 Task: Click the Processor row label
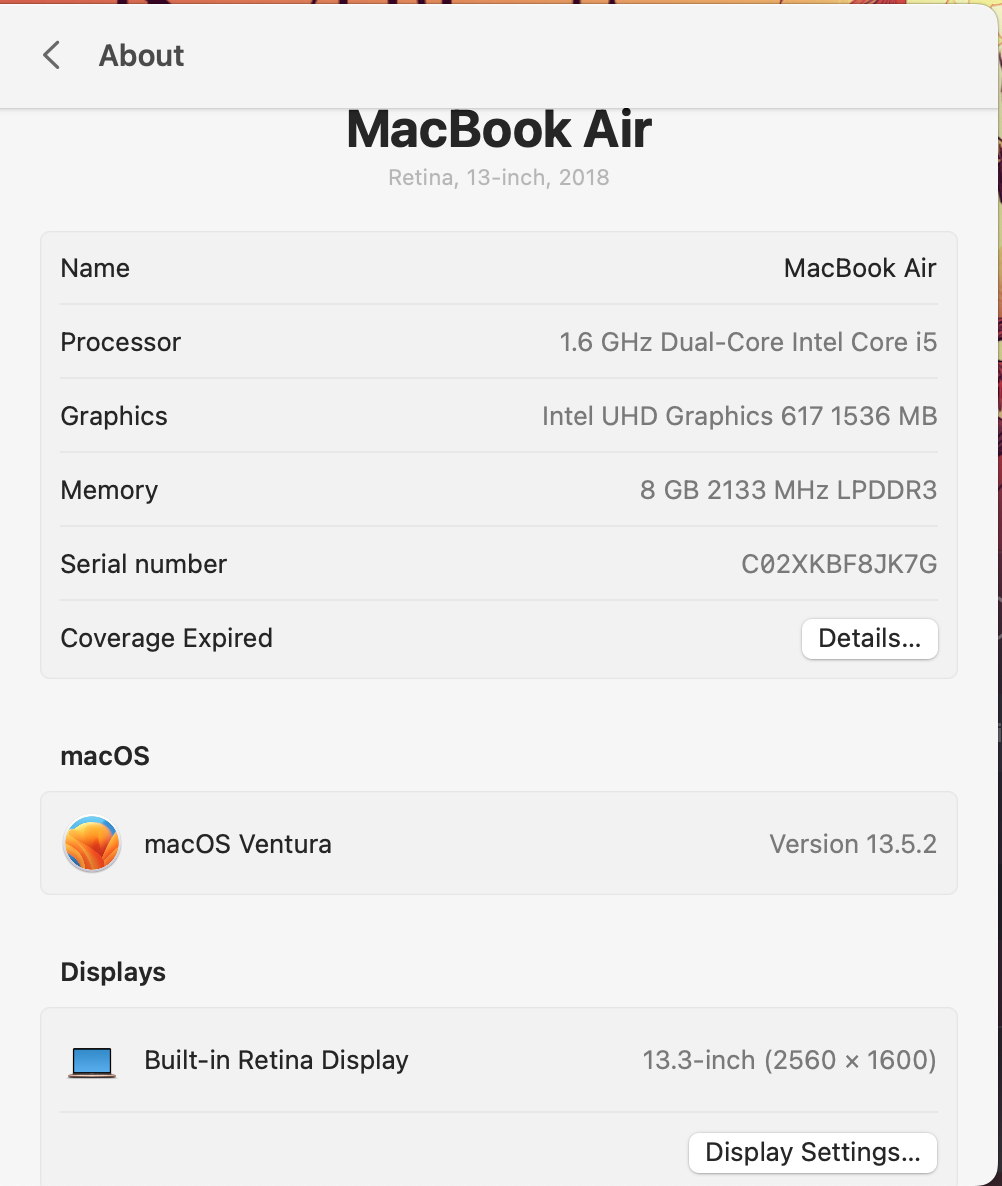(x=120, y=342)
